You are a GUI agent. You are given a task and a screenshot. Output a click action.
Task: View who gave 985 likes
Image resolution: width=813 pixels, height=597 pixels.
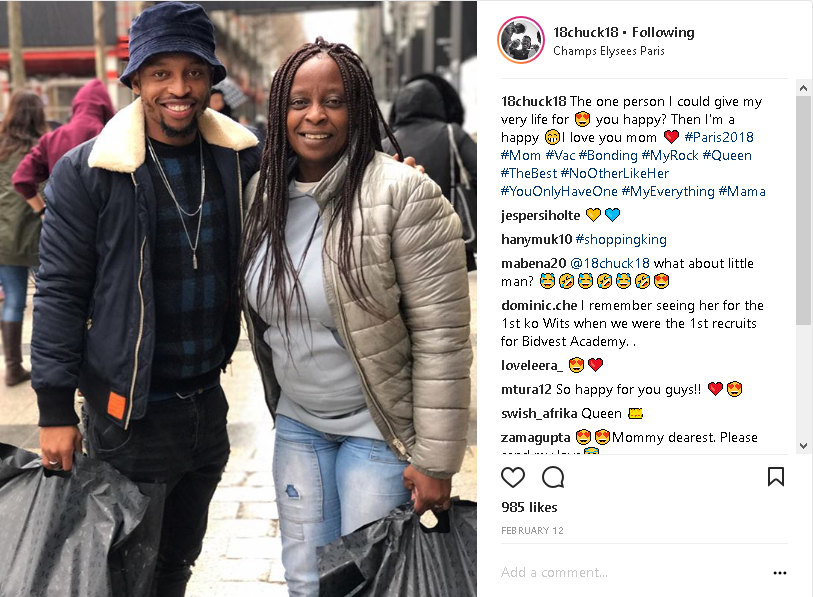pos(529,507)
